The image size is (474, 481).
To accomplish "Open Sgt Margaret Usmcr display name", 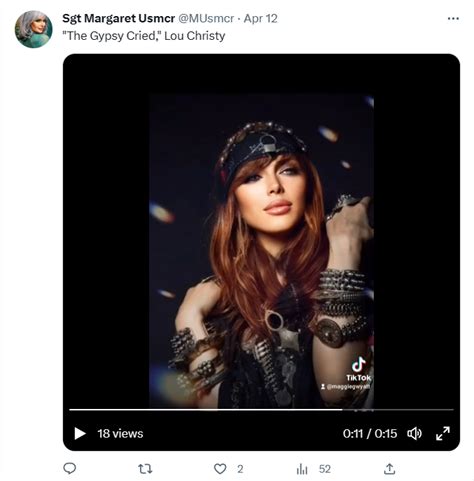I will click(x=119, y=19).
